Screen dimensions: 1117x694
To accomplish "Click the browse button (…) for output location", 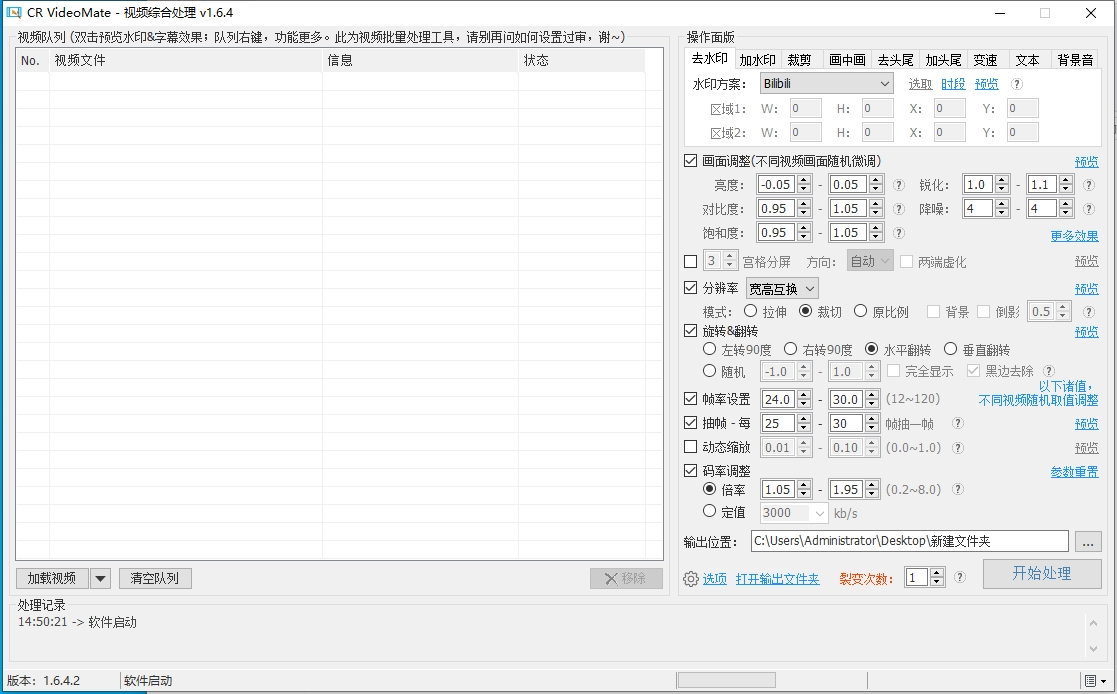I will tap(1088, 542).
